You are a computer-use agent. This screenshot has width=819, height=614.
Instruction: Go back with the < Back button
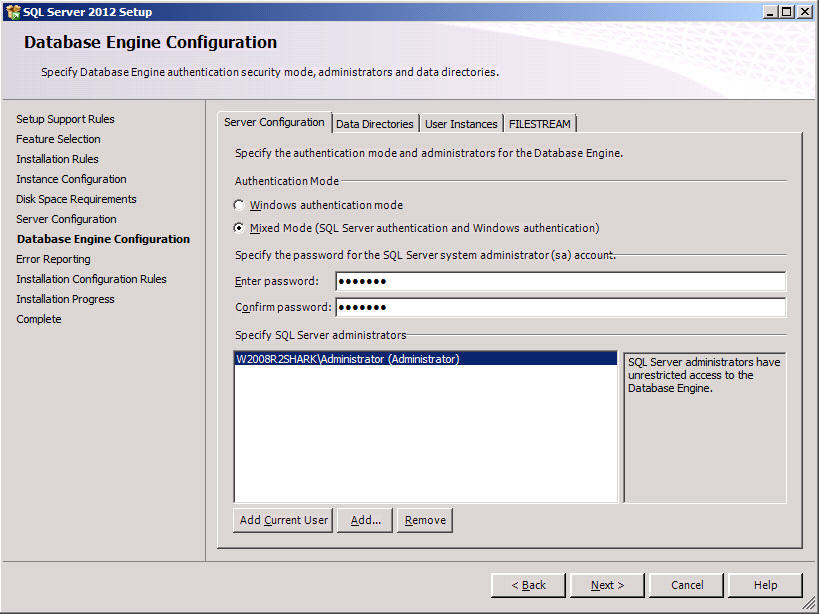click(x=528, y=585)
